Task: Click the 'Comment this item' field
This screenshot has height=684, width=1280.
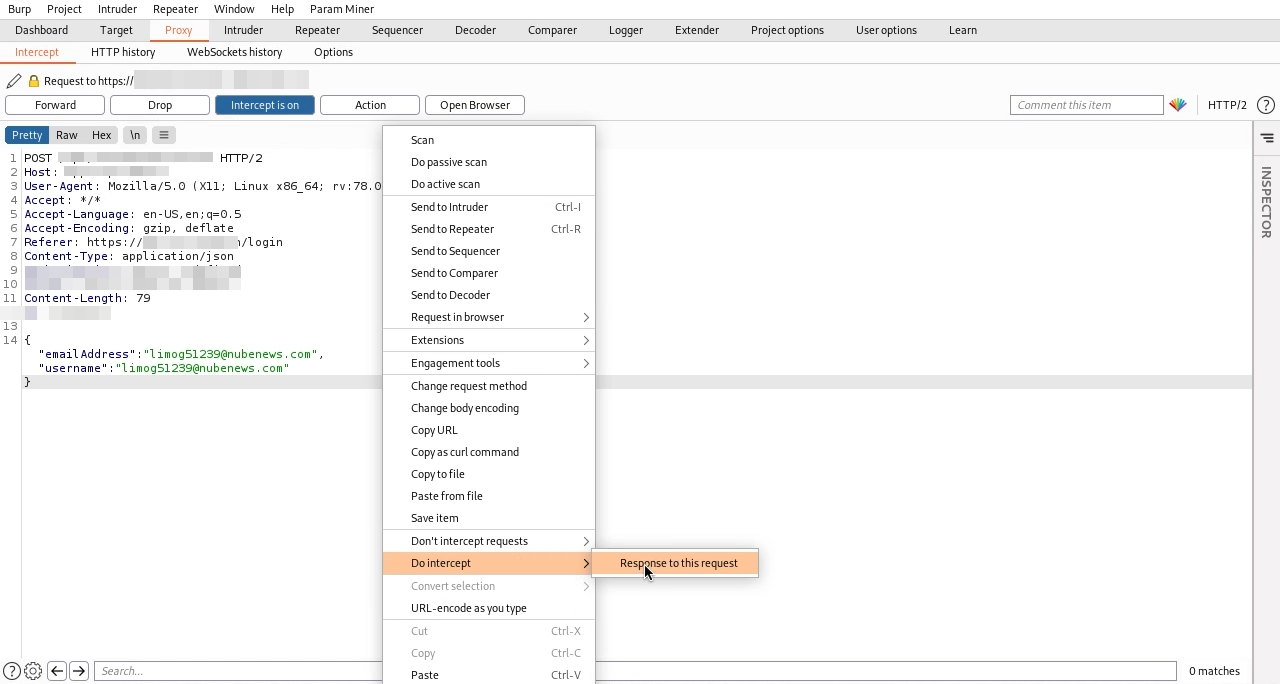Action: pyautogui.click(x=1086, y=105)
